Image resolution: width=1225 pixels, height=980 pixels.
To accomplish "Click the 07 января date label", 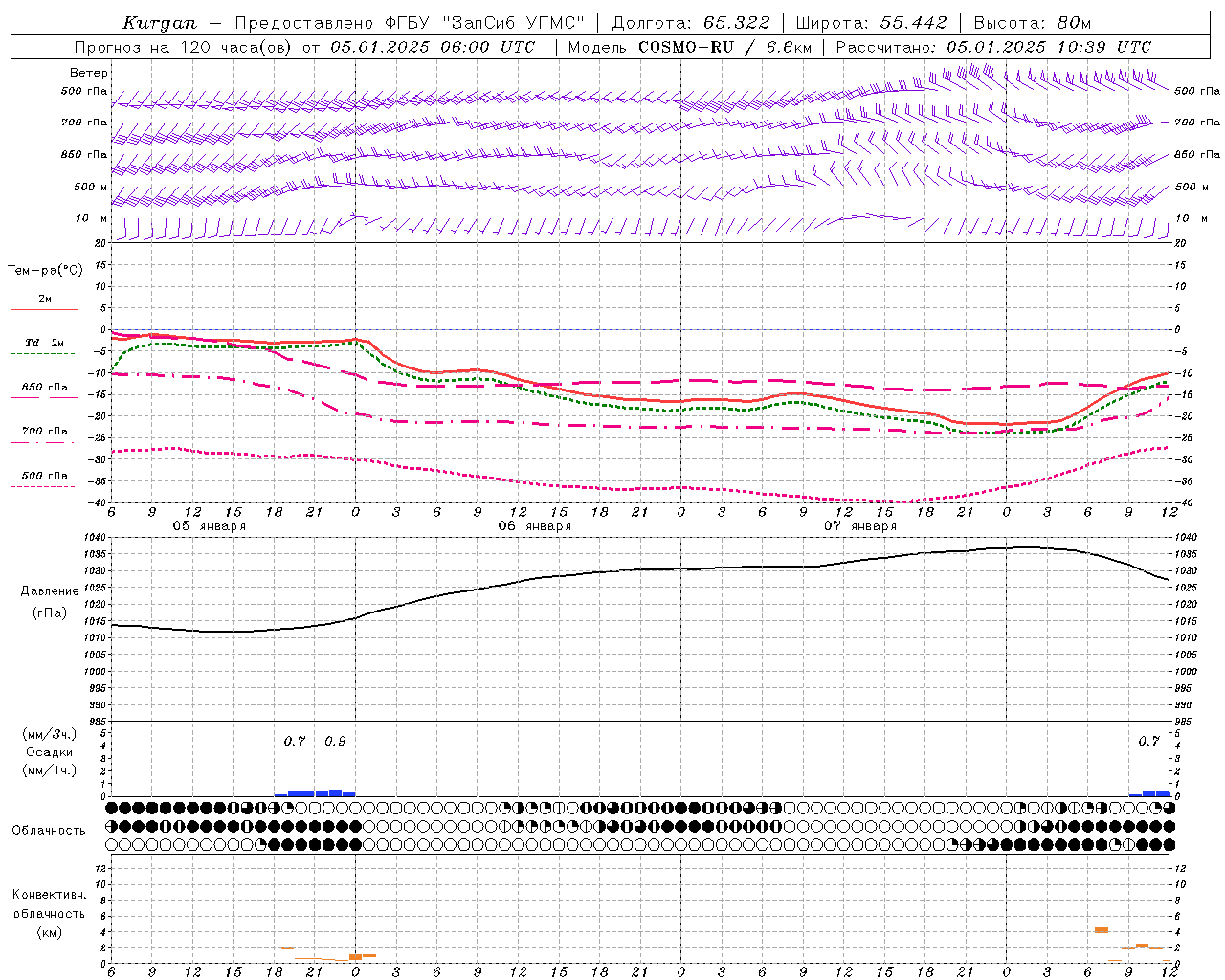I will point(860,526).
